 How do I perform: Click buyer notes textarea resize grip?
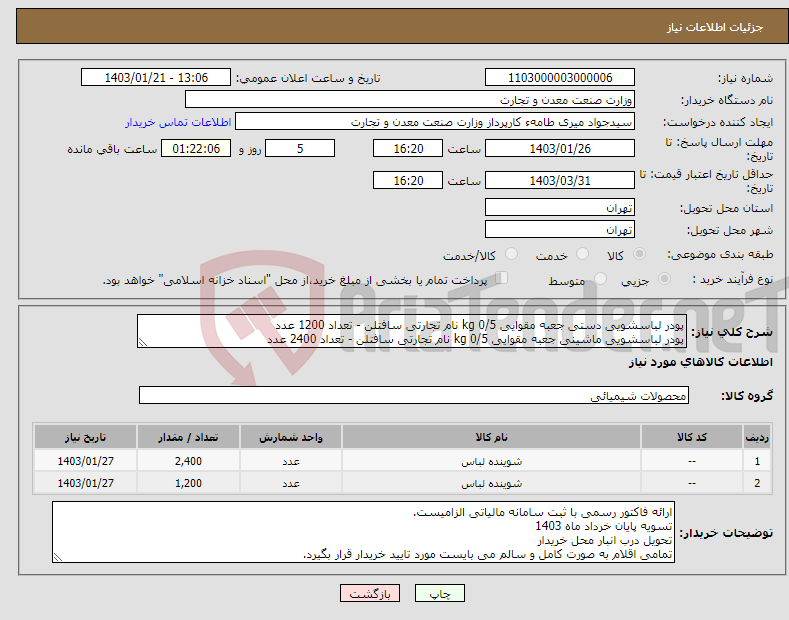(58, 557)
